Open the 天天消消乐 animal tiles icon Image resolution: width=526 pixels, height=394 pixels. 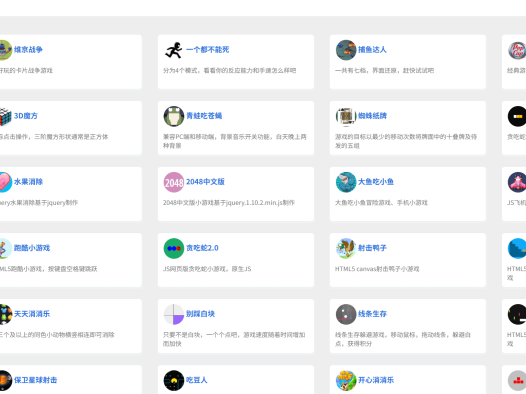[5, 314]
